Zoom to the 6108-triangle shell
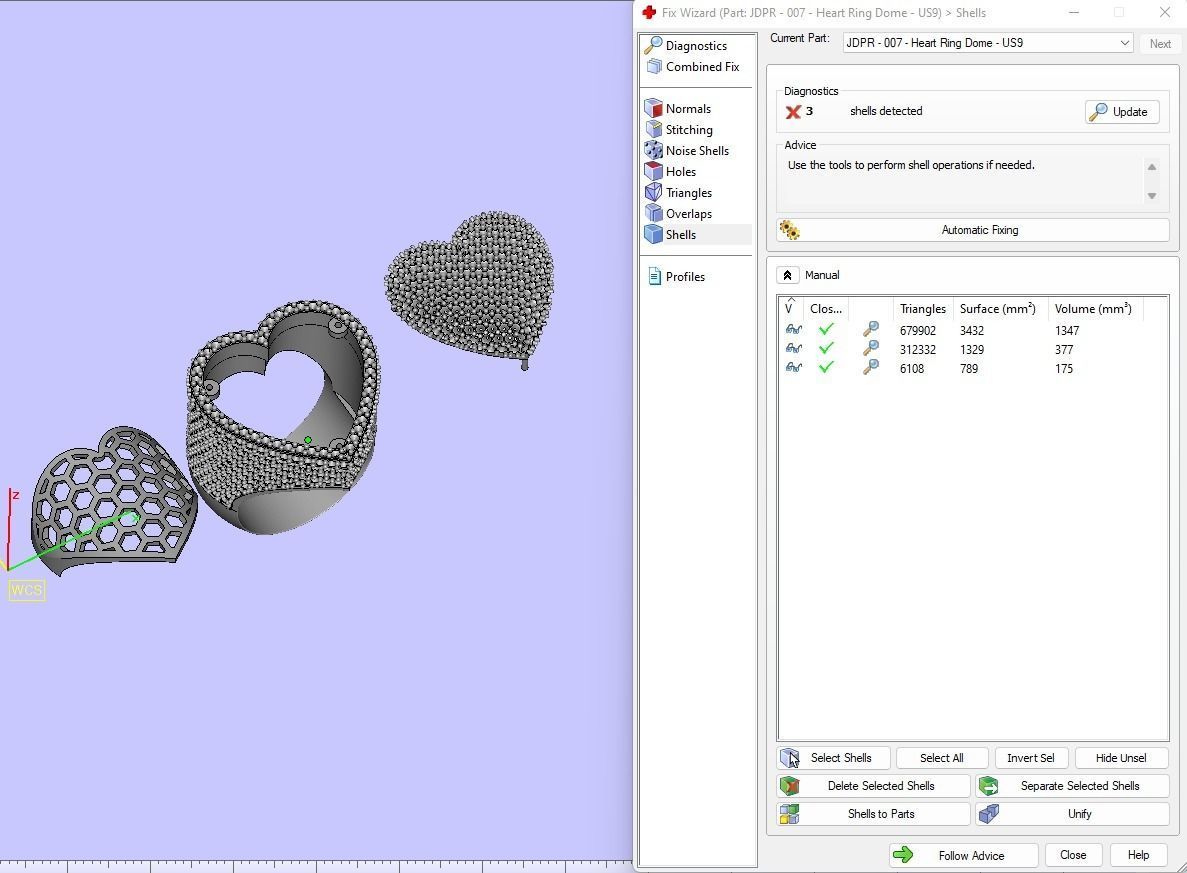The width and height of the screenshot is (1187, 873). [x=871, y=367]
